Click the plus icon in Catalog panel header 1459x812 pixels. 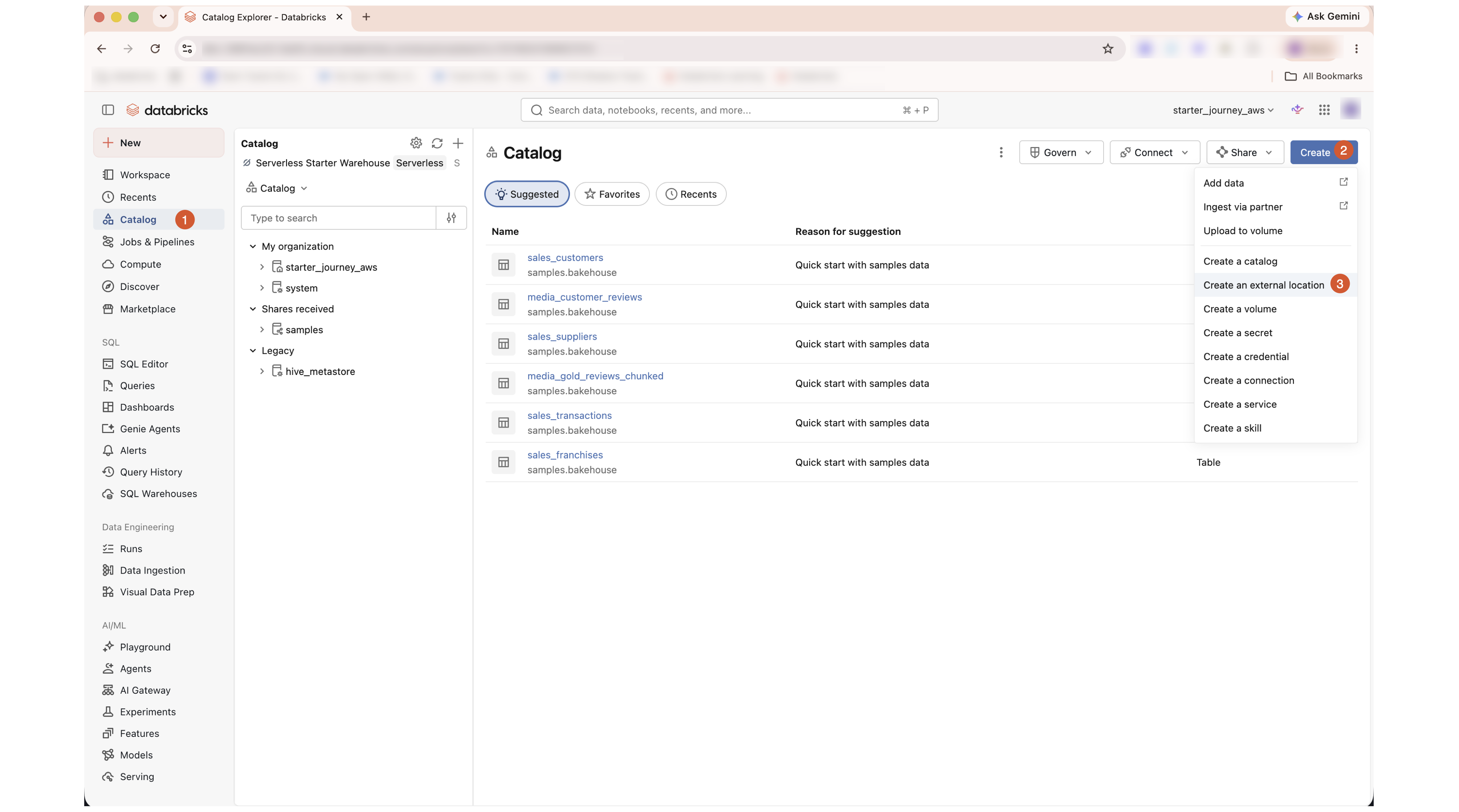point(458,143)
